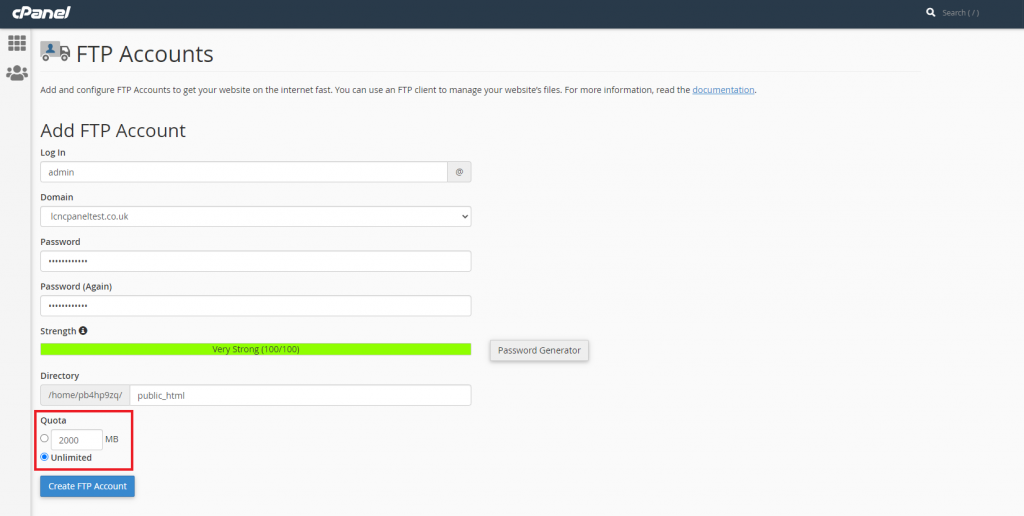Click the 2000 quota value field
Viewport: 1024px width, 516px height.
click(x=76, y=440)
